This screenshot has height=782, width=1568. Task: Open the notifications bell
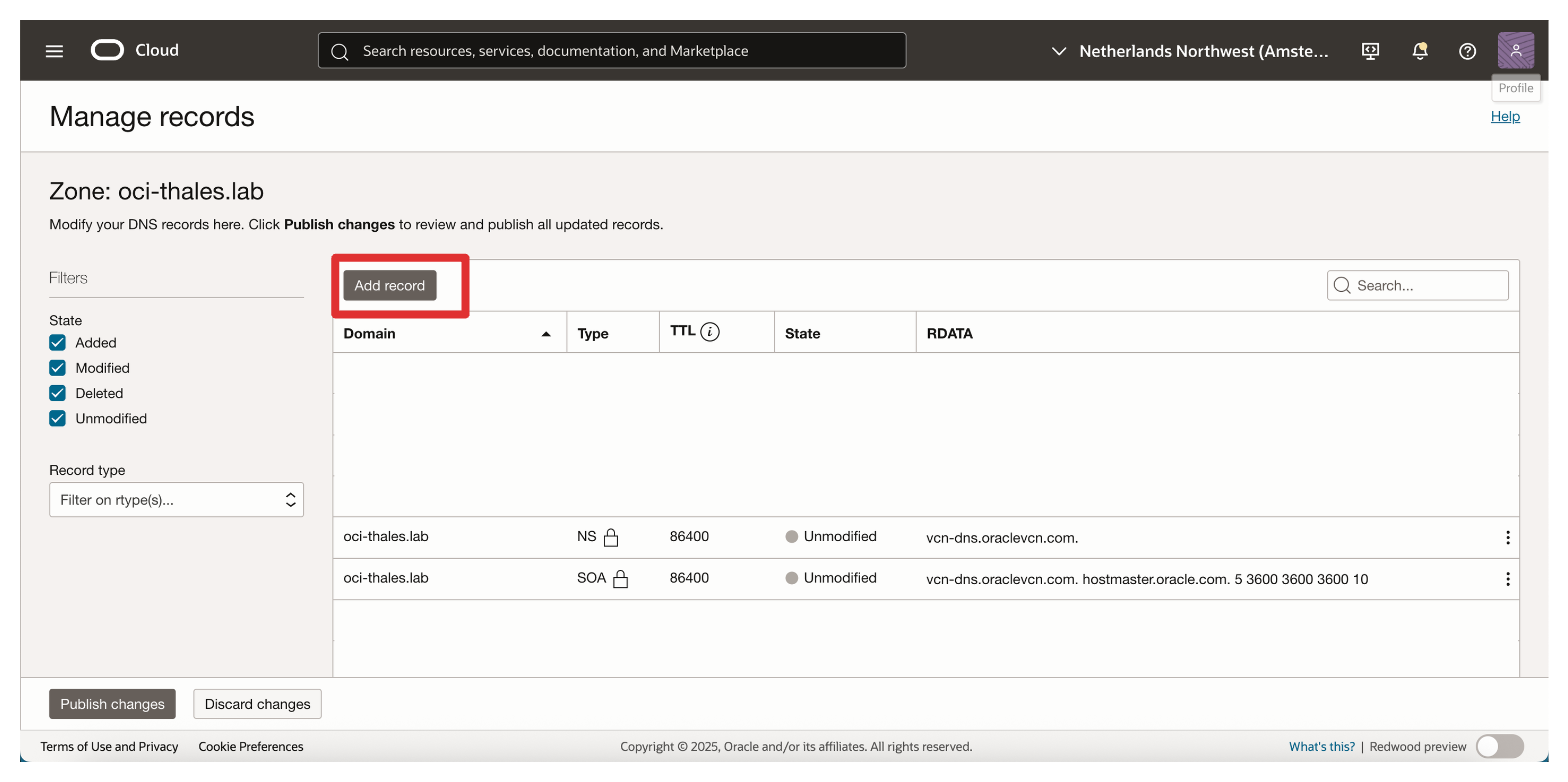click(1419, 51)
